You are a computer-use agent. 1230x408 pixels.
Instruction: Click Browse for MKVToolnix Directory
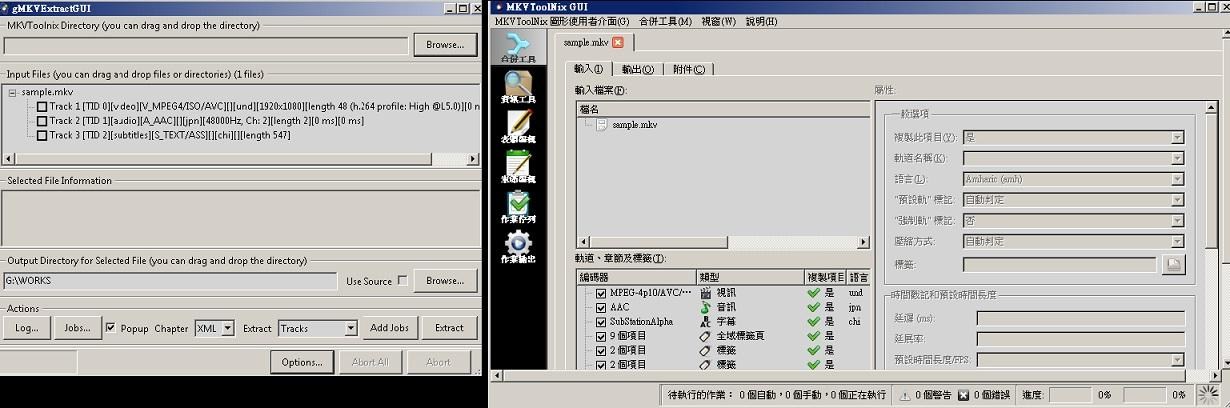(x=445, y=45)
